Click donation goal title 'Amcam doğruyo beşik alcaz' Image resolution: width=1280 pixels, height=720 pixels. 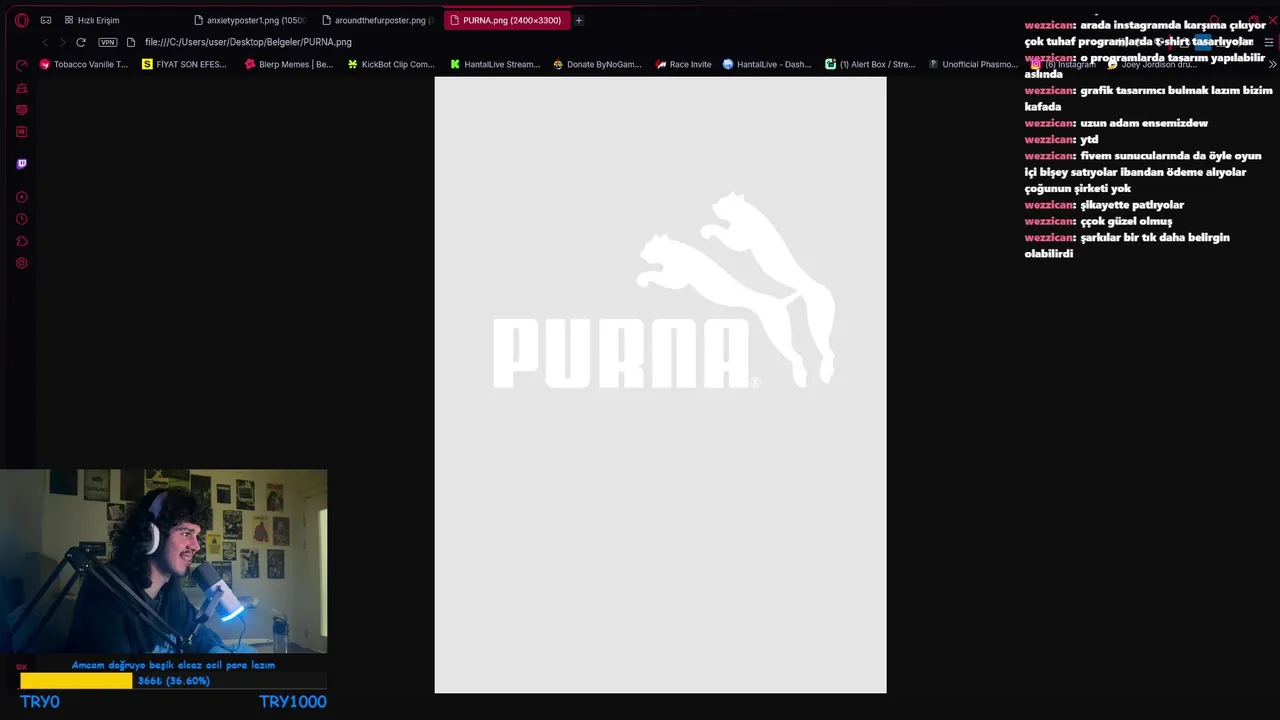tap(173, 665)
